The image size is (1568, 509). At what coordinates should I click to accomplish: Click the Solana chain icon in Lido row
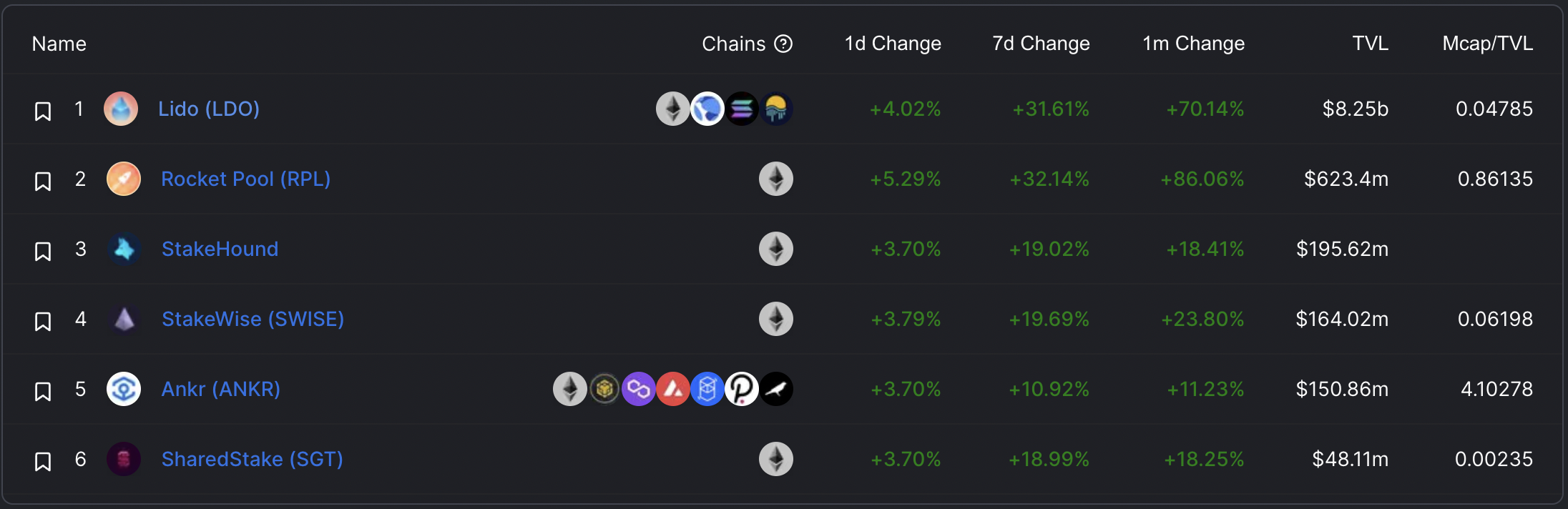click(x=742, y=109)
